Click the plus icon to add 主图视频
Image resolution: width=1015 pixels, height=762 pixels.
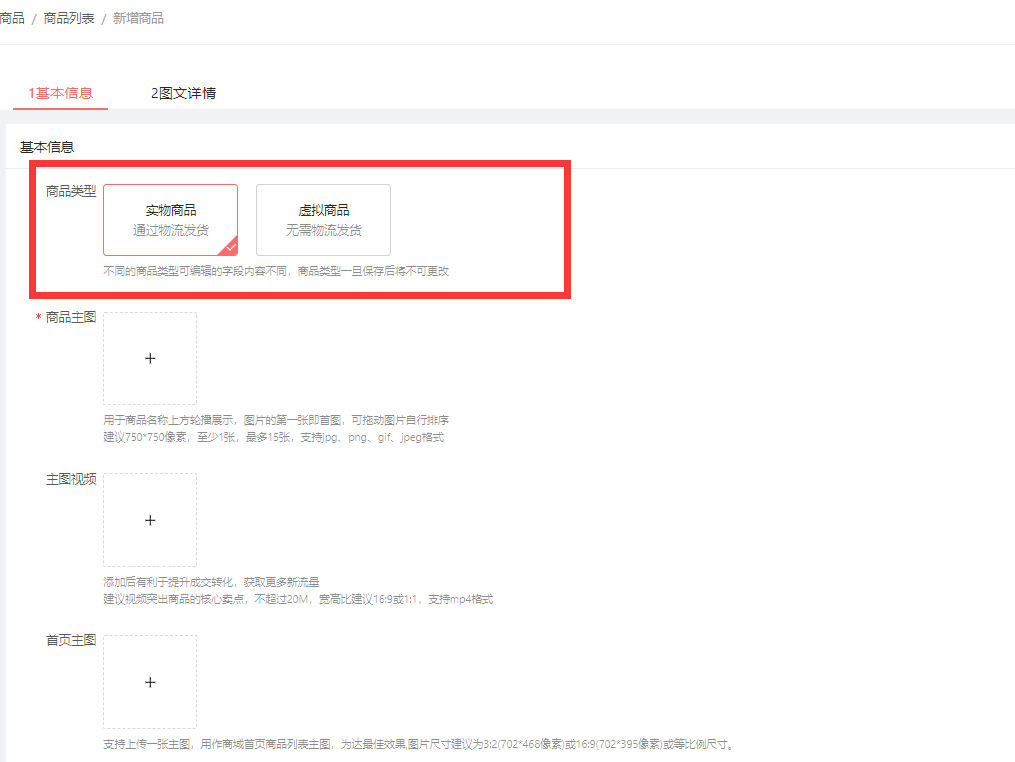(150, 520)
